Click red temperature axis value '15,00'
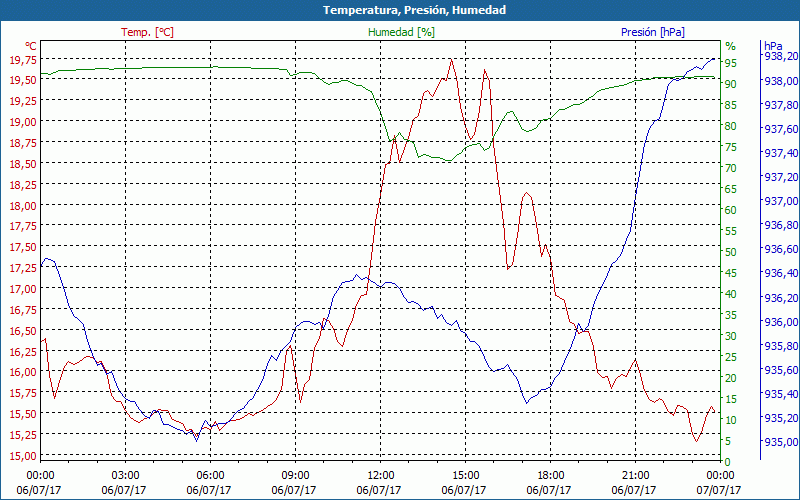This screenshot has height=500, width=800. (x=23, y=455)
